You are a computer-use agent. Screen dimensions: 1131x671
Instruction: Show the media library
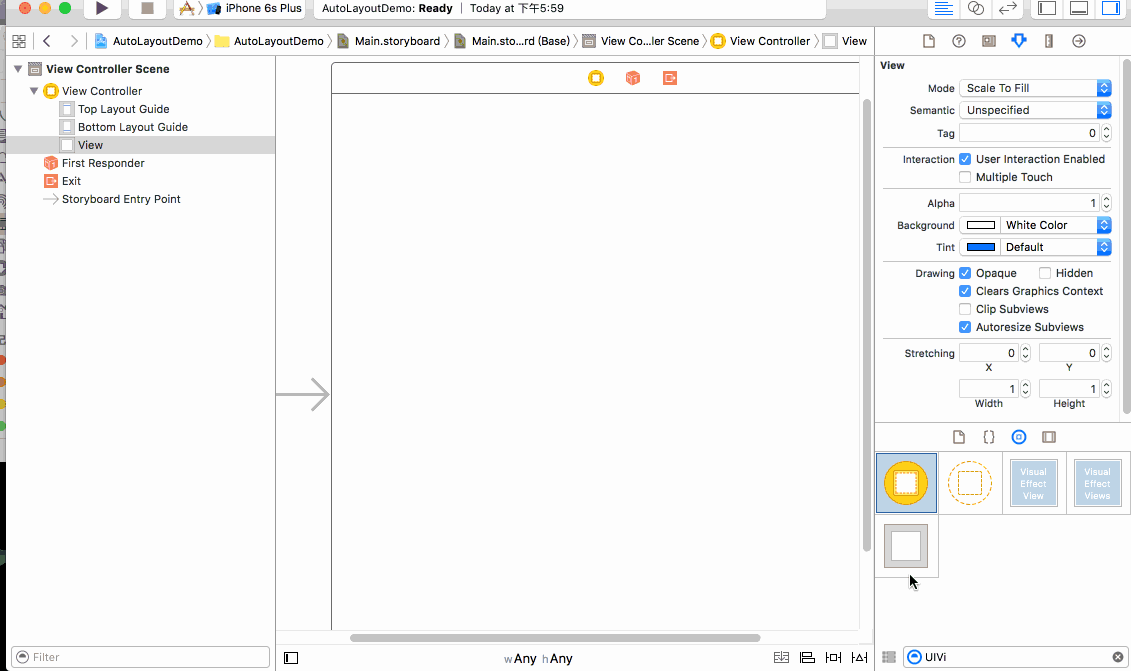pos(1049,437)
